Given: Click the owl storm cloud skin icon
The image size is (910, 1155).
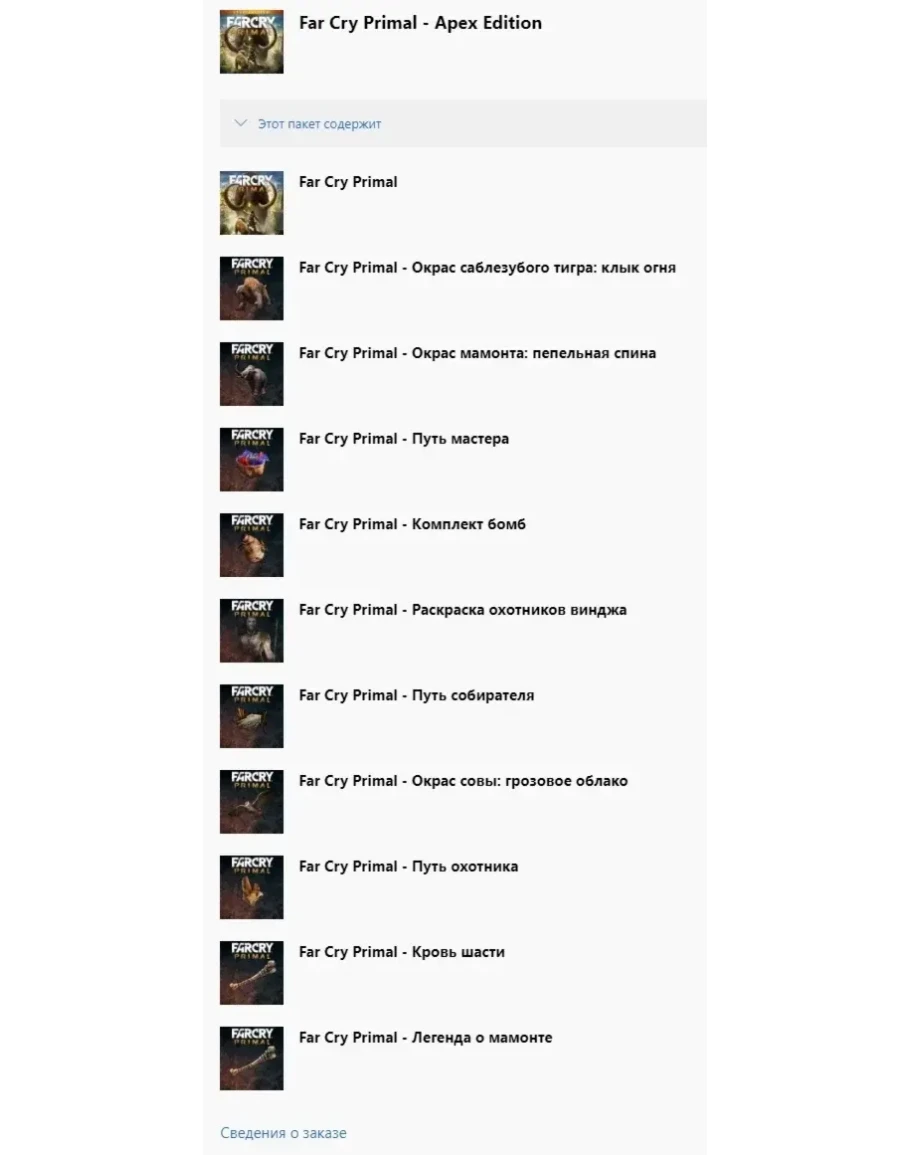Looking at the screenshot, I should 251,801.
